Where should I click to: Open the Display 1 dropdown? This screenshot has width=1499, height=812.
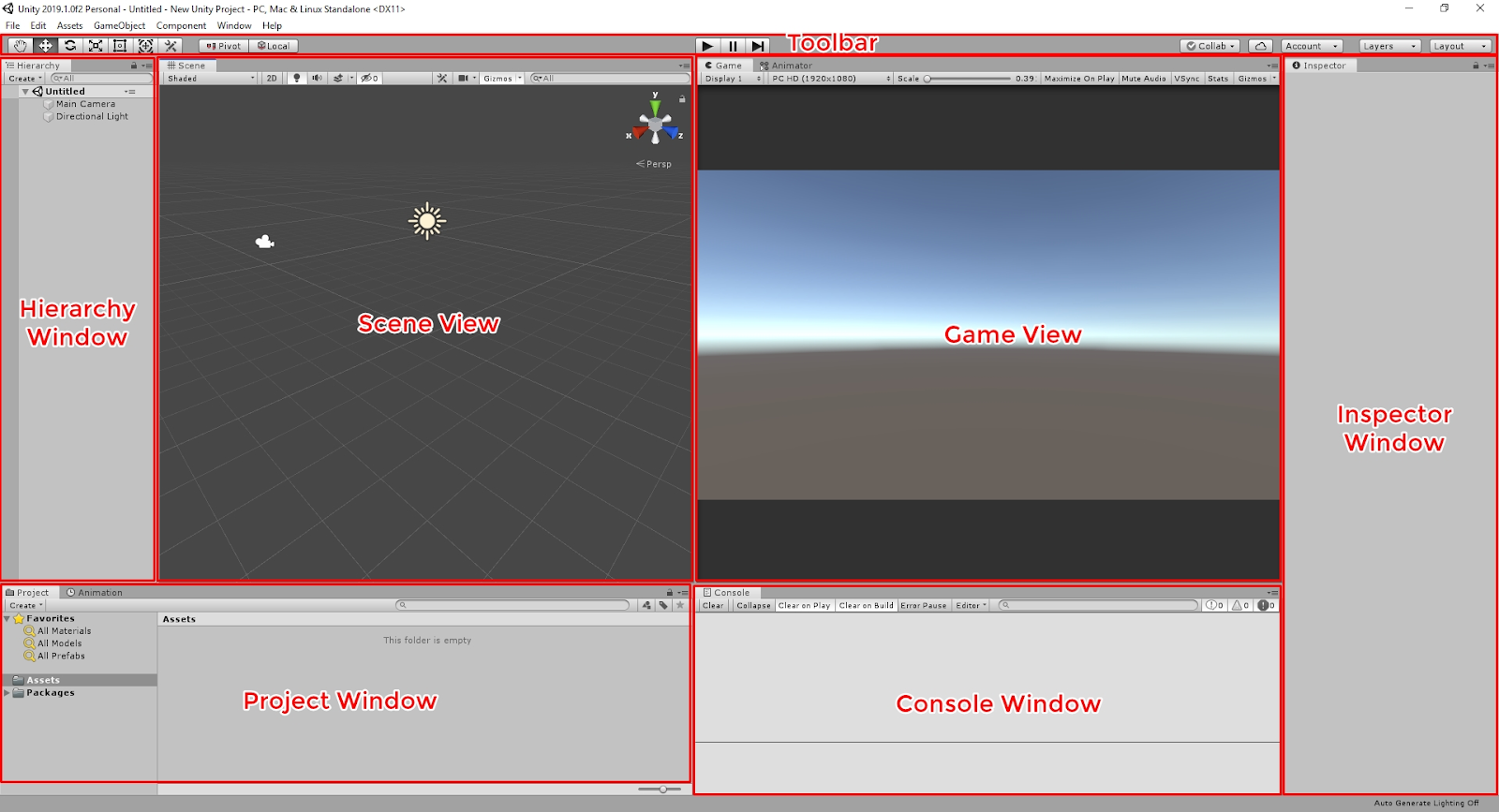click(x=733, y=79)
